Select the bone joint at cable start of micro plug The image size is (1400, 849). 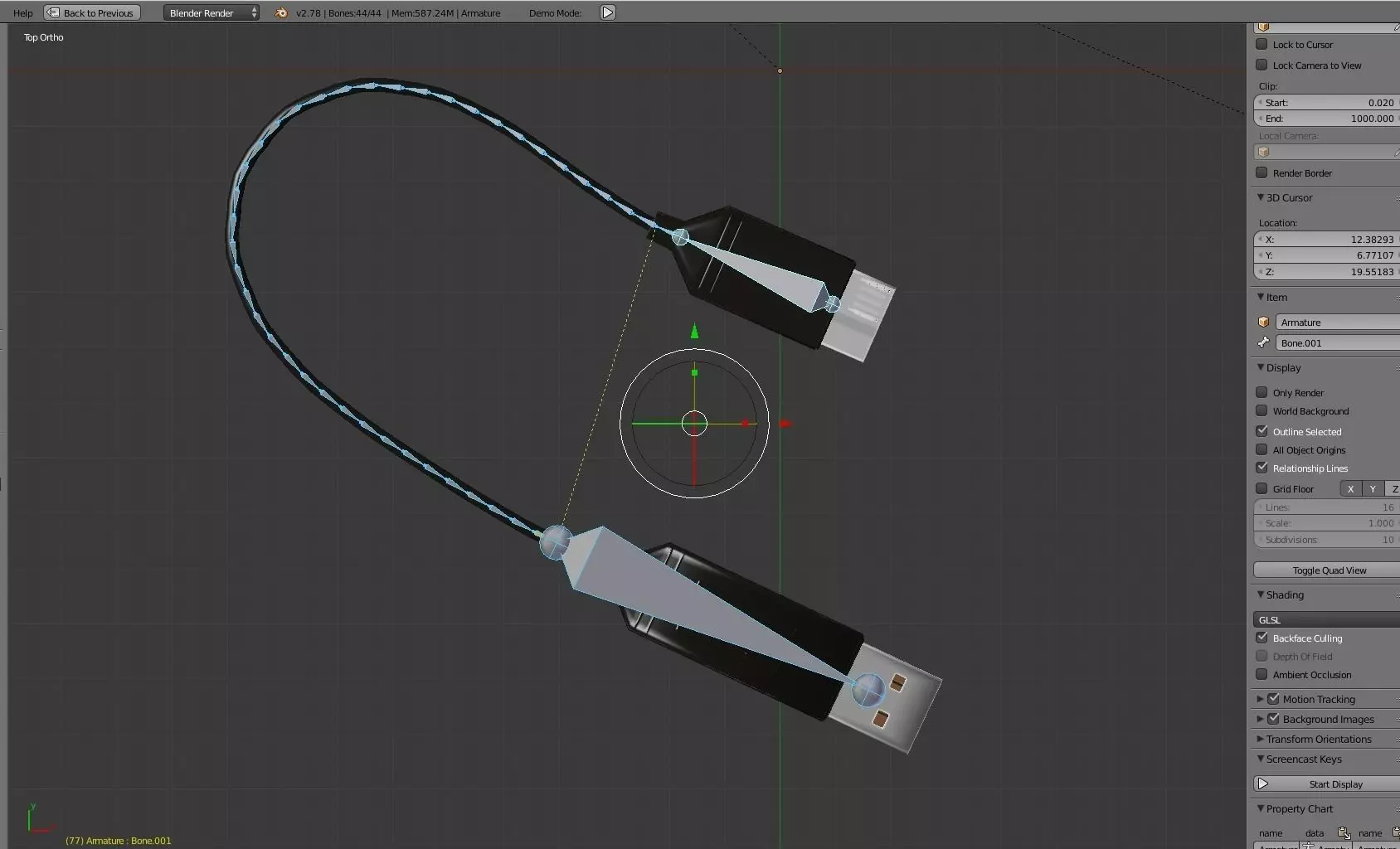(680, 237)
